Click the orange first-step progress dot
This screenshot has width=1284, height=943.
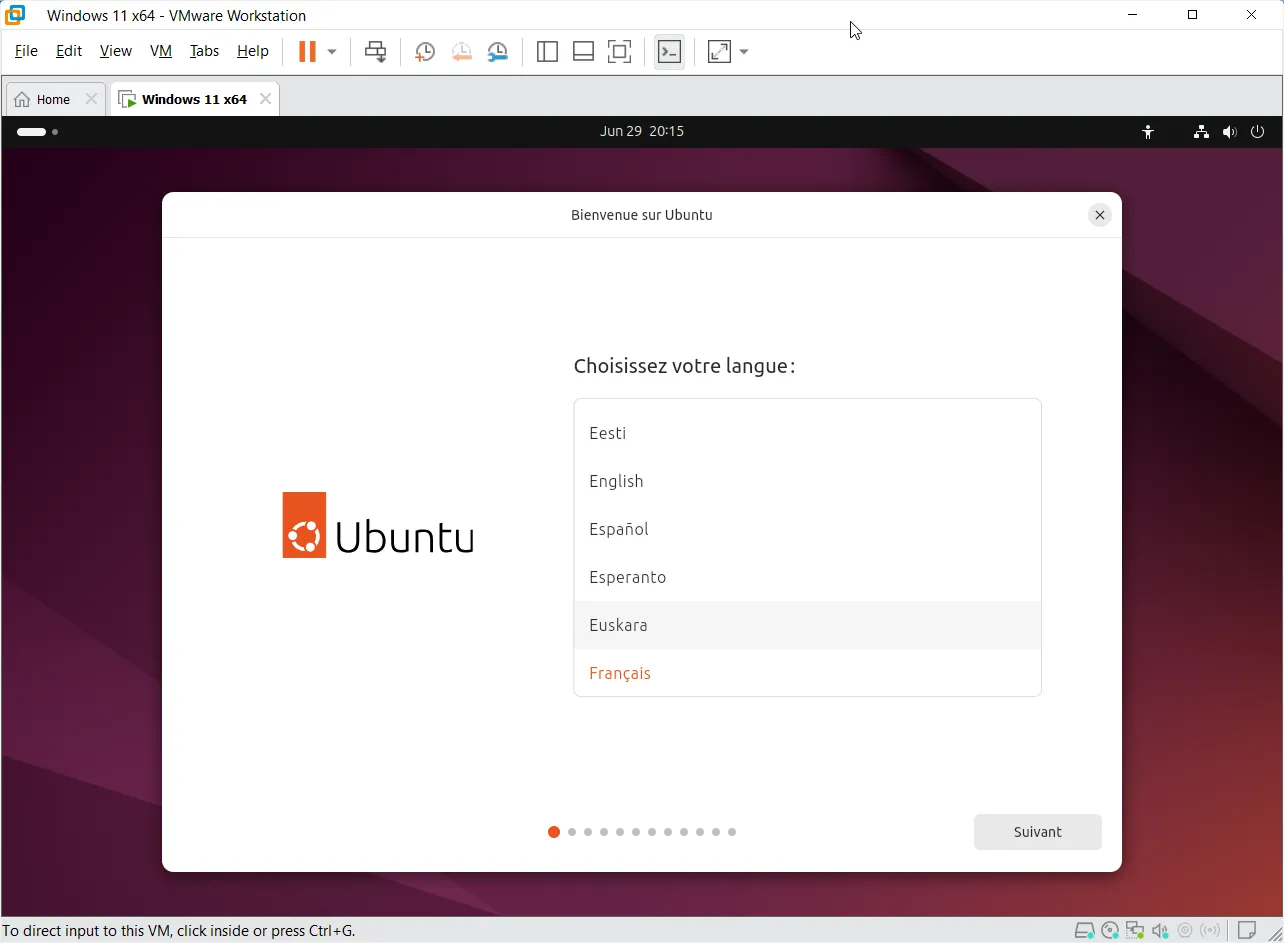tap(554, 832)
